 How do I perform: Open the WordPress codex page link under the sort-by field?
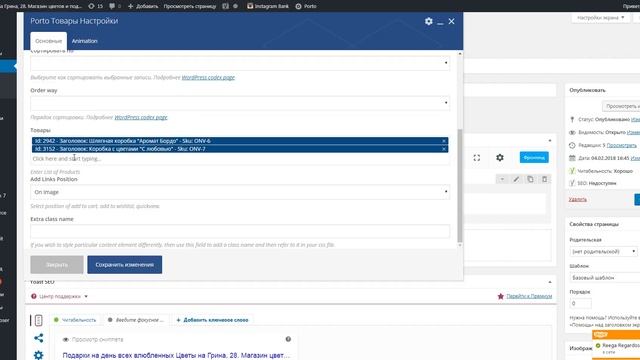pos(208,77)
